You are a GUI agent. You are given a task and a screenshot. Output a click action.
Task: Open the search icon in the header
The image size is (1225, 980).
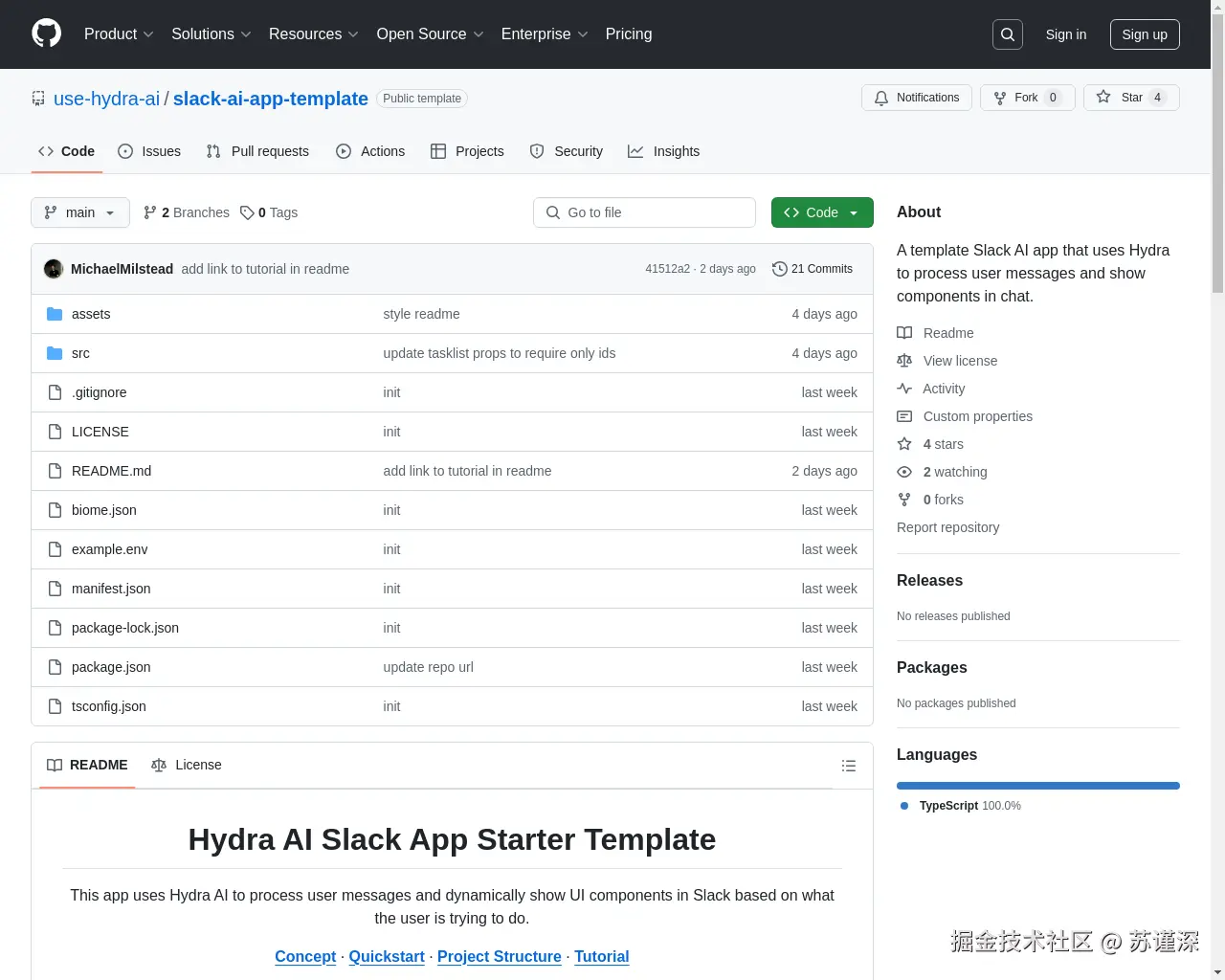1007,33
